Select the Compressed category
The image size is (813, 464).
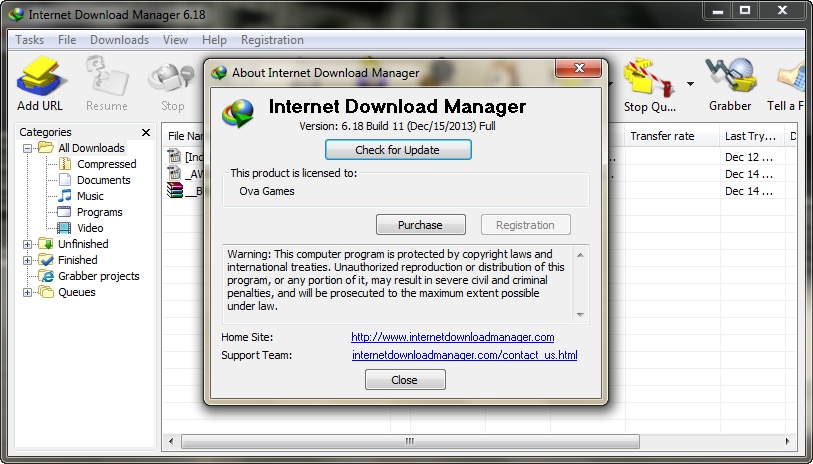coord(106,164)
